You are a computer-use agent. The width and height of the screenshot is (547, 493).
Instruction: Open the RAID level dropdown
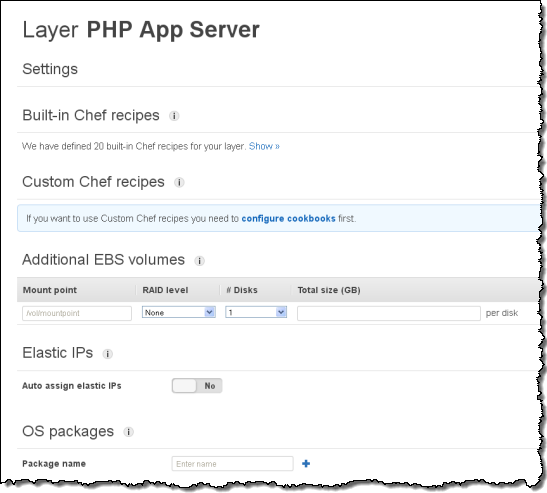pos(179,312)
